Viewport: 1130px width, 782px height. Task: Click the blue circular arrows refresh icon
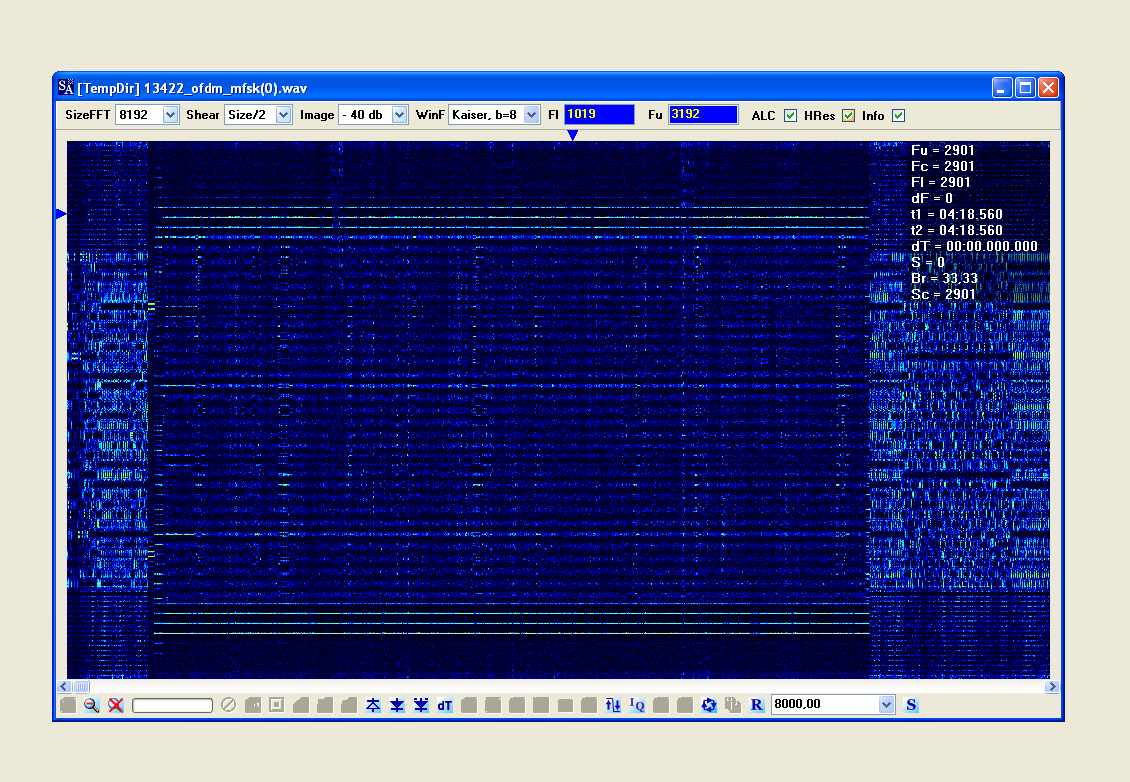(x=709, y=705)
